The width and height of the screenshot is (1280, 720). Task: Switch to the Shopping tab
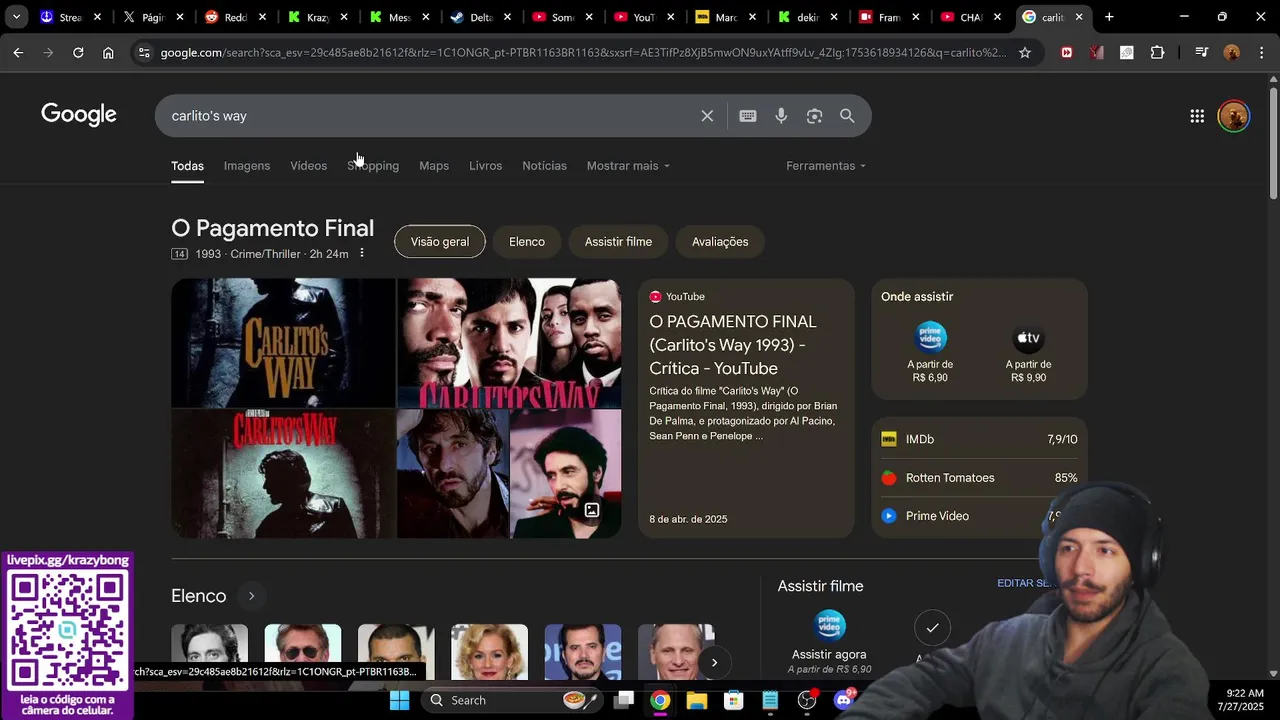click(x=373, y=166)
